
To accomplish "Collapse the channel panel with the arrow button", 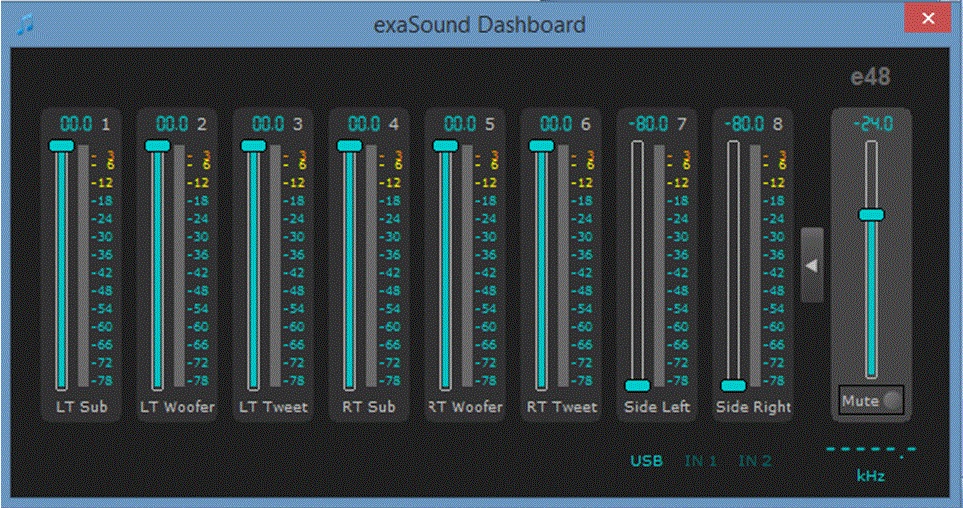I will 812,265.
